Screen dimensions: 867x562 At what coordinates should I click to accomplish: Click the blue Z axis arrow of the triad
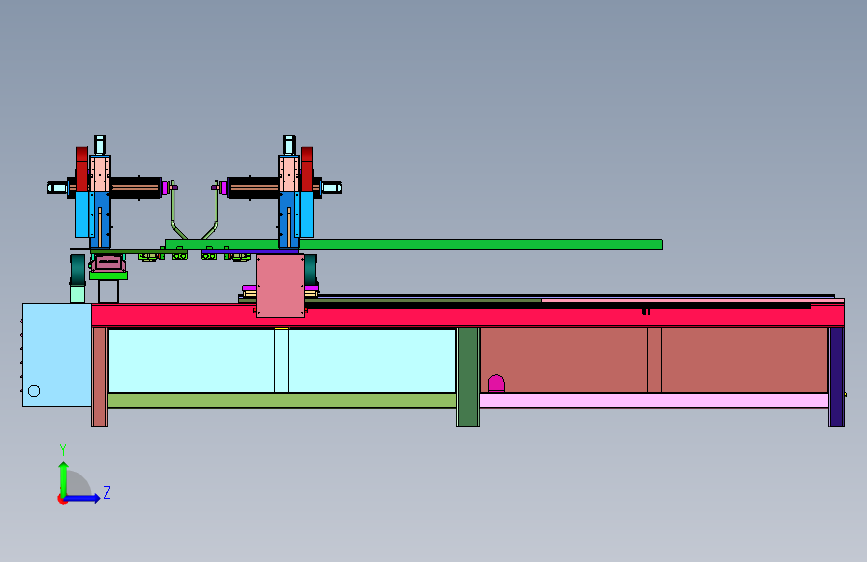83,498
